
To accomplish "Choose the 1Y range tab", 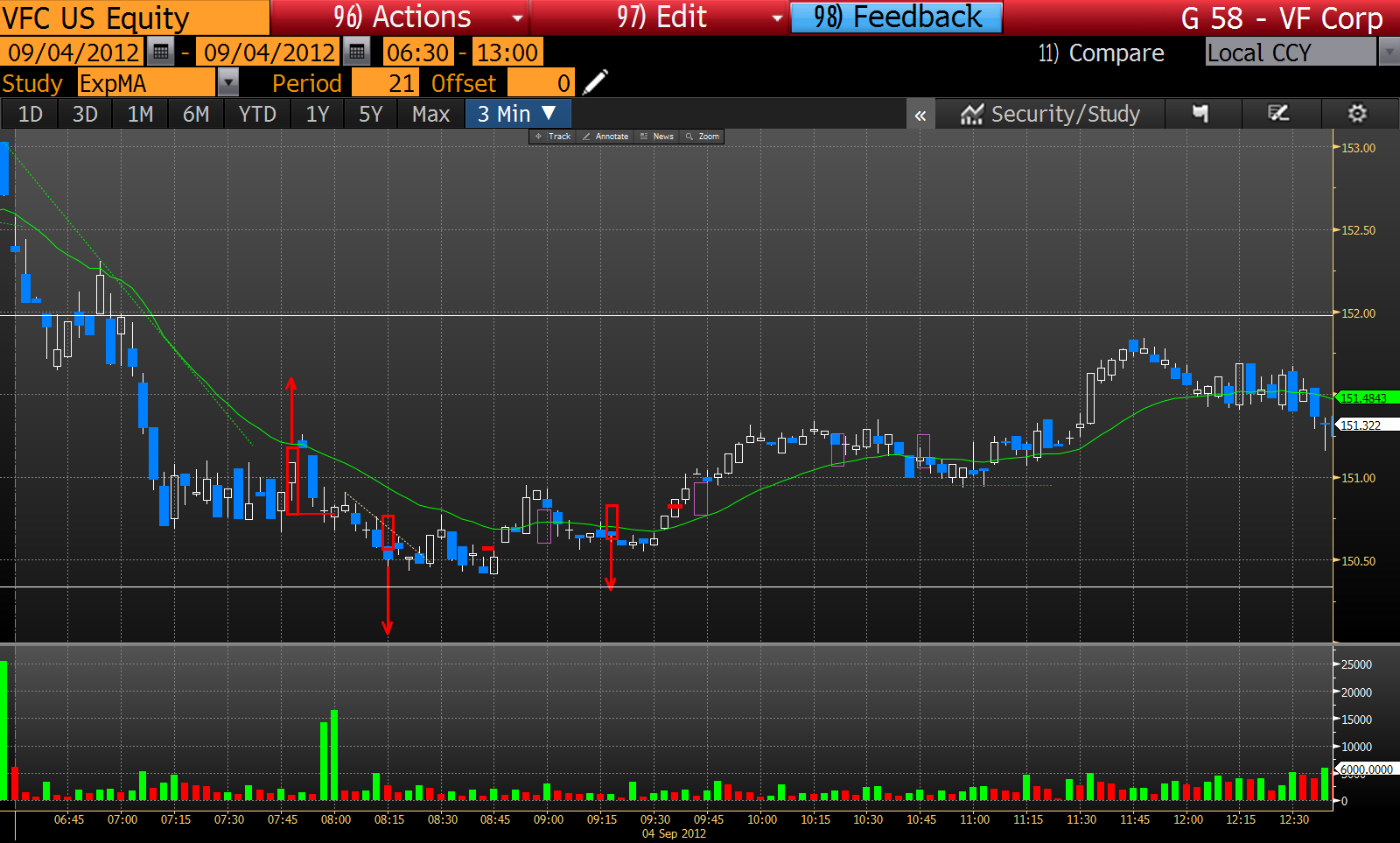I will pyautogui.click(x=318, y=114).
